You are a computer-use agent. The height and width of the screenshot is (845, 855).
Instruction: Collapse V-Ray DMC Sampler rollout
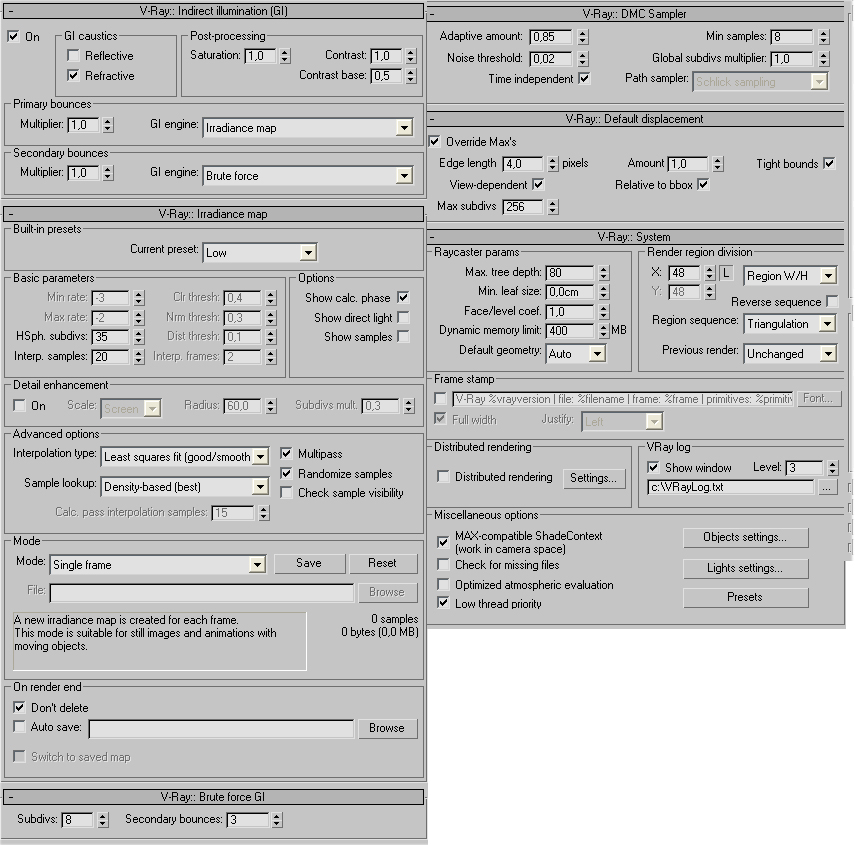635,14
